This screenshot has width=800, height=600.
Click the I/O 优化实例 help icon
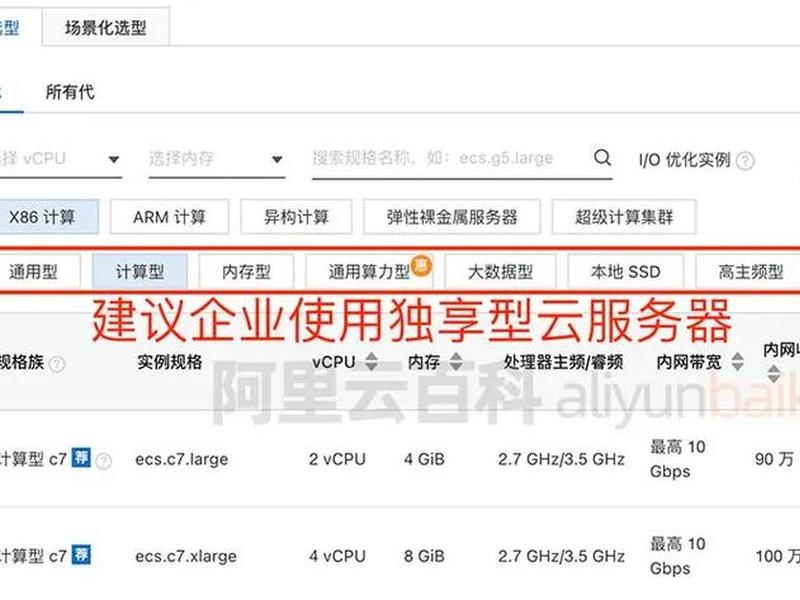pos(745,161)
